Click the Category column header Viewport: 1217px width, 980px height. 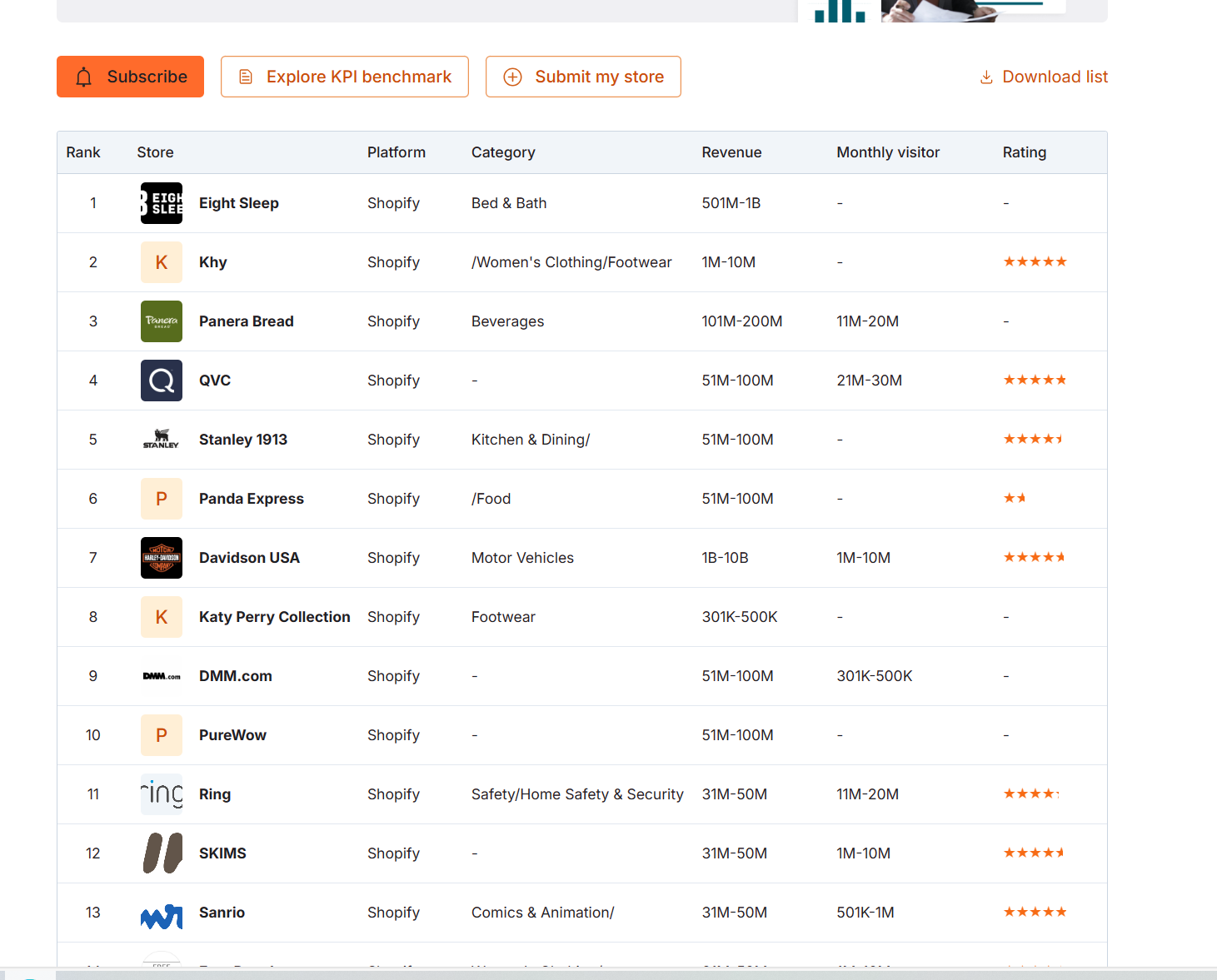(x=503, y=152)
